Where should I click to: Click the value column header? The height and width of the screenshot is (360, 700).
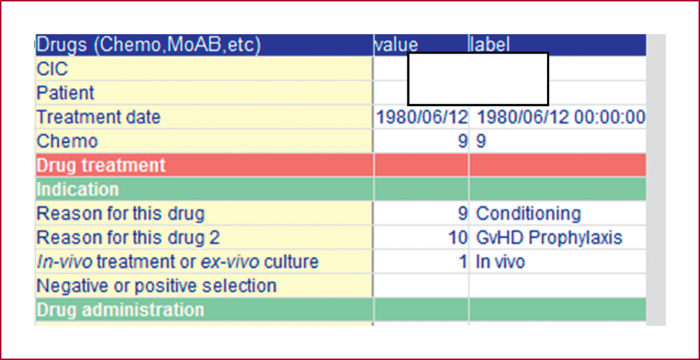[x=421, y=45]
